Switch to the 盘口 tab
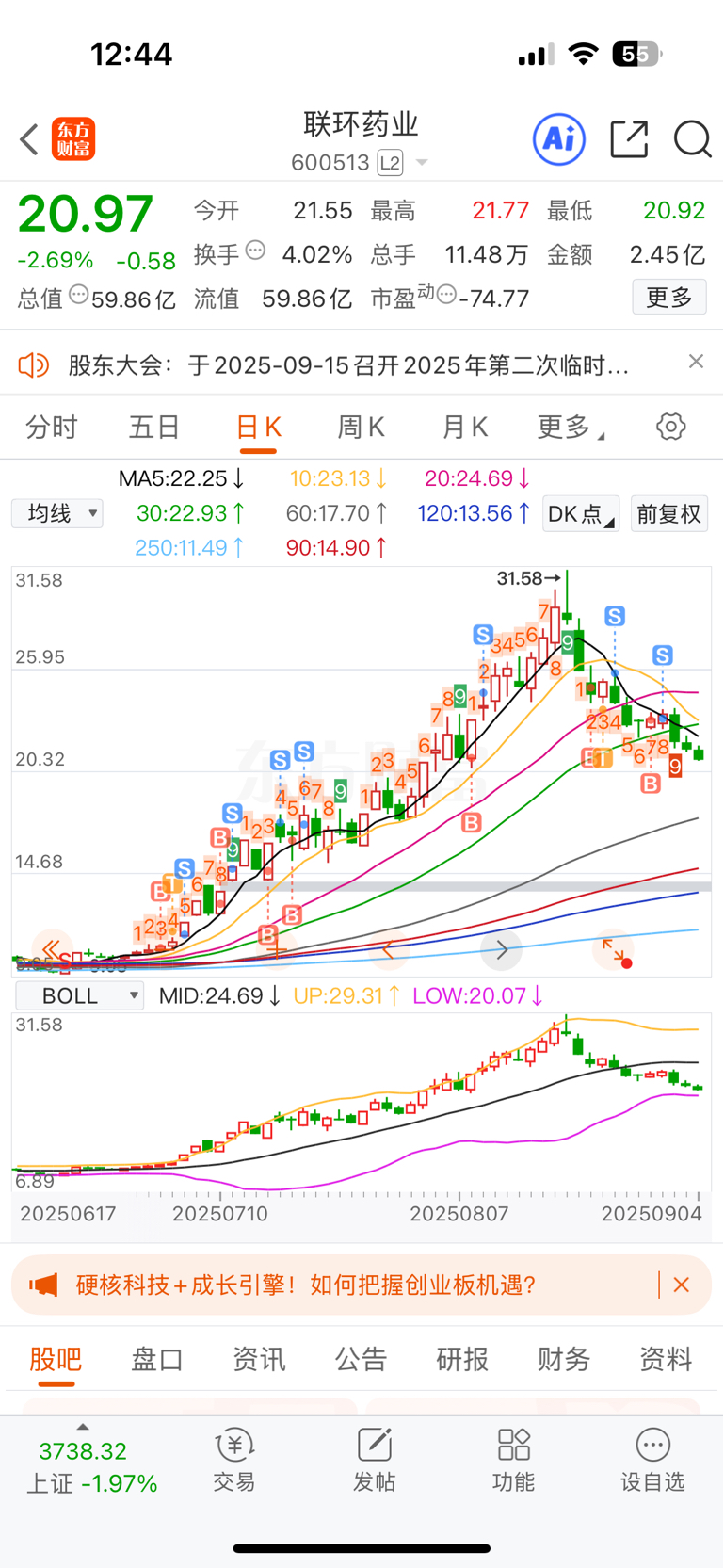The width and height of the screenshot is (724, 1568). coord(157,1359)
